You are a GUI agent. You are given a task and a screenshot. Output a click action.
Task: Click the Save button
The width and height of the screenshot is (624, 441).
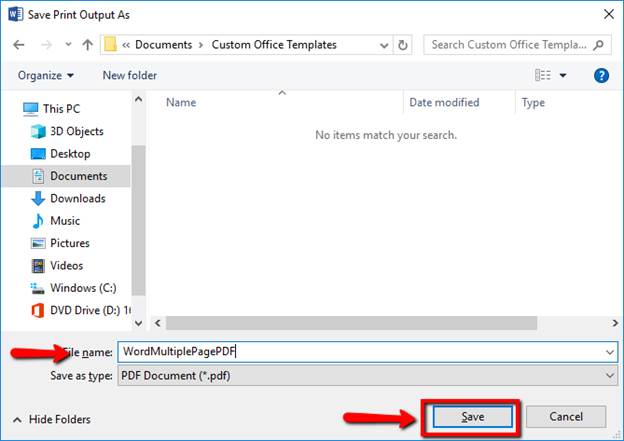[x=471, y=417]
